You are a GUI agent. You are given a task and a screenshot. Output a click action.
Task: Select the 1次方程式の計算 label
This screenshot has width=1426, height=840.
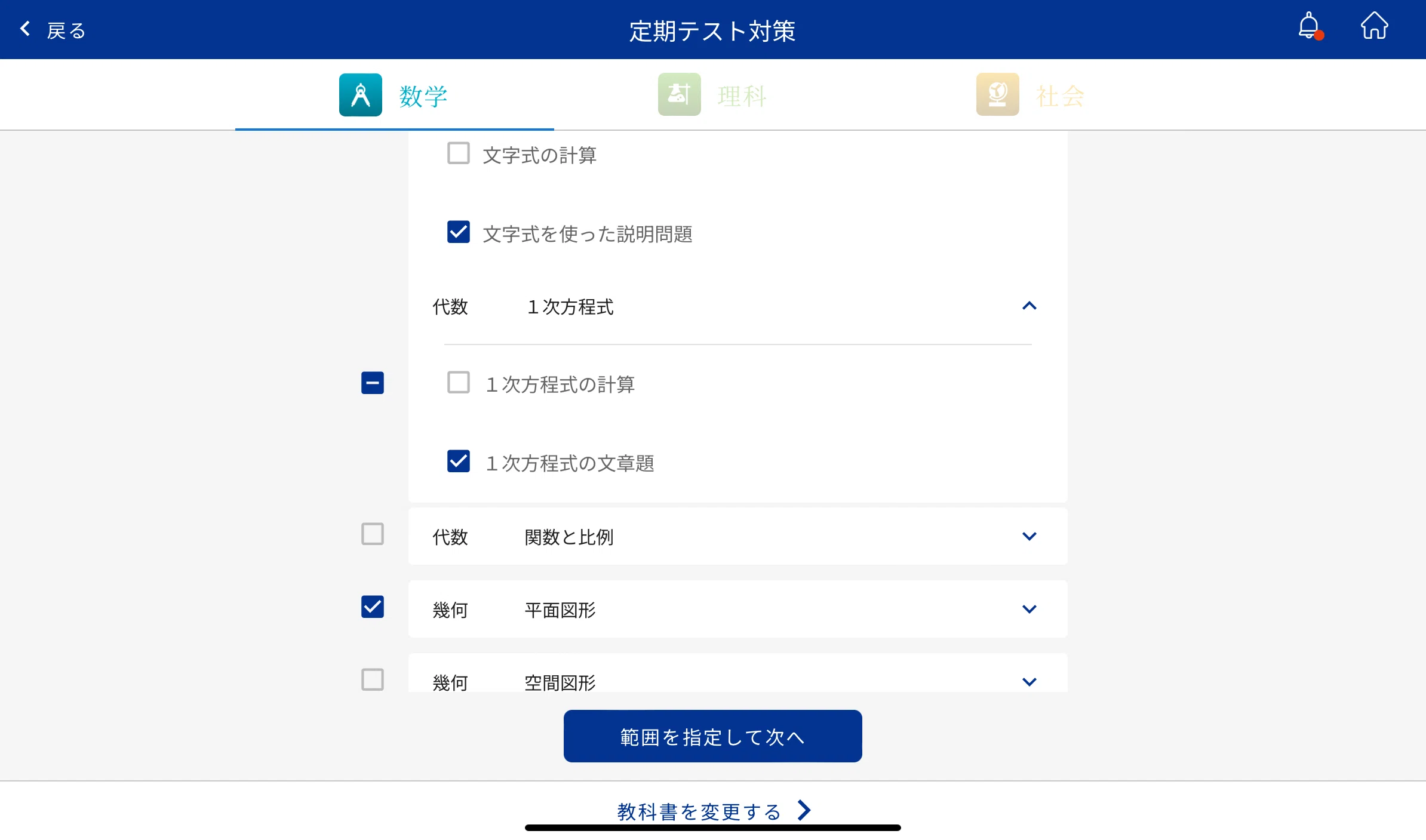point(560,384)
